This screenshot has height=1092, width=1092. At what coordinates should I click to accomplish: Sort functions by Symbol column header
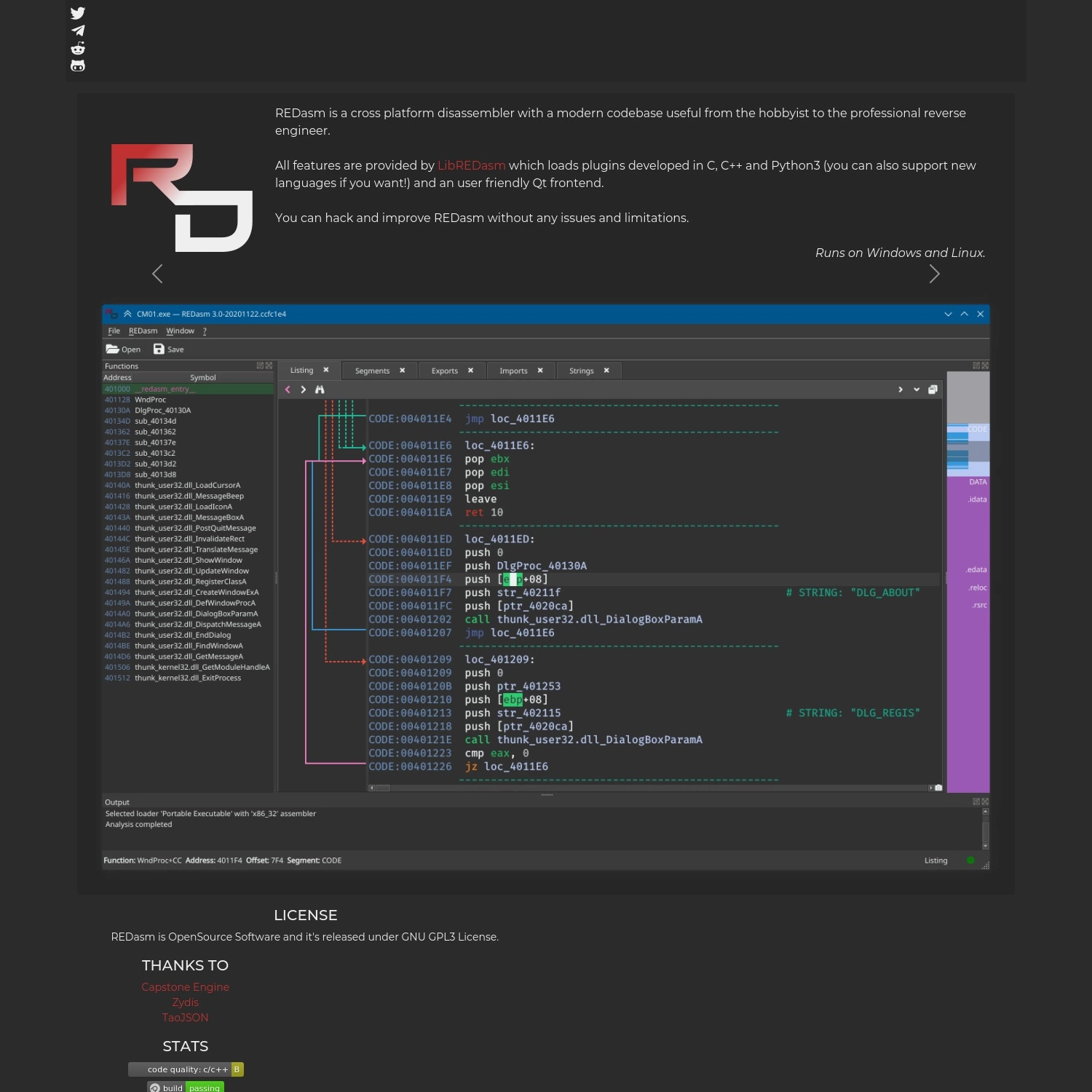[203, 377]
